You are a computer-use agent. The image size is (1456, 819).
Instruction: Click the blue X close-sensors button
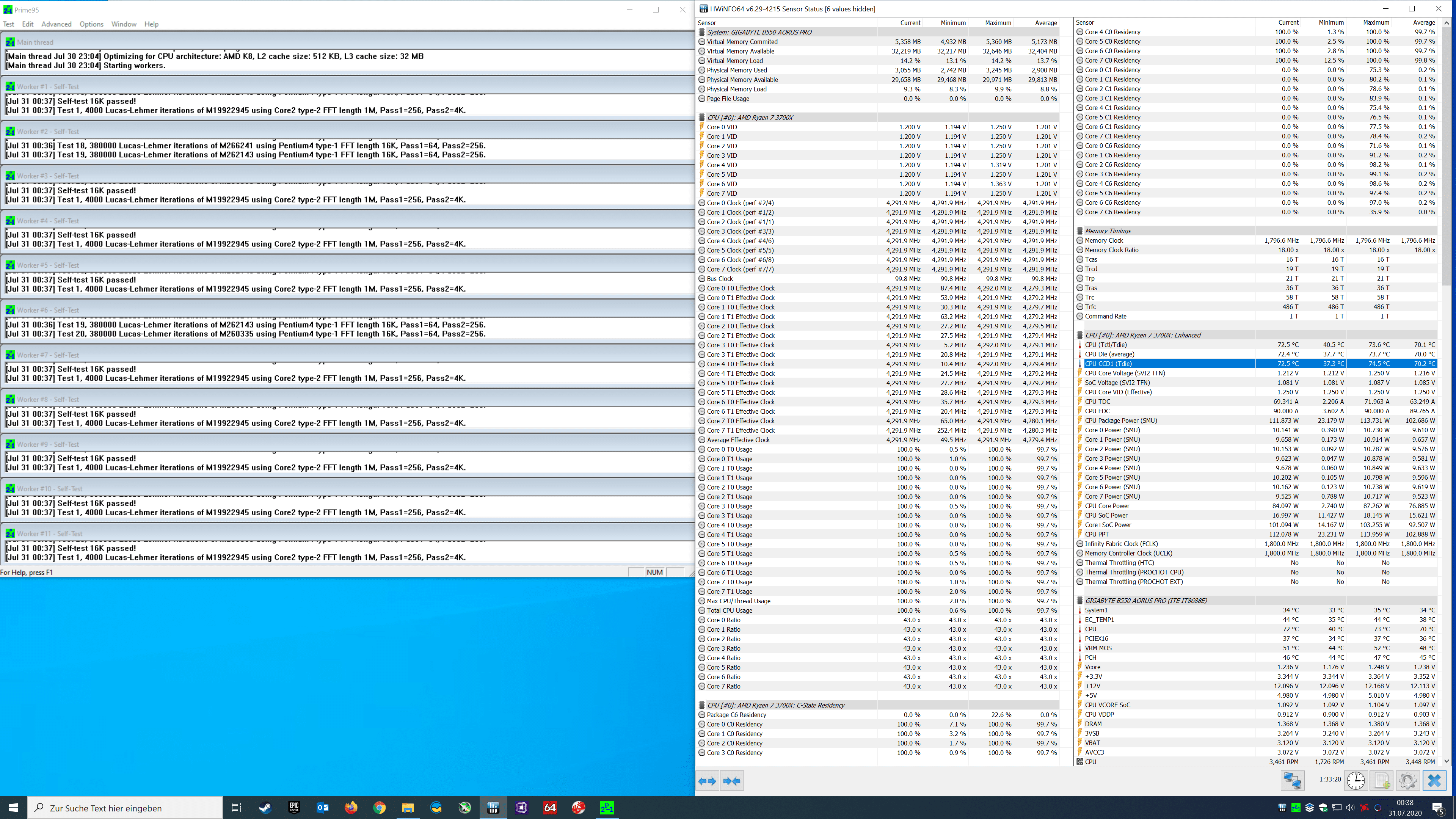tap(1434, 781)
